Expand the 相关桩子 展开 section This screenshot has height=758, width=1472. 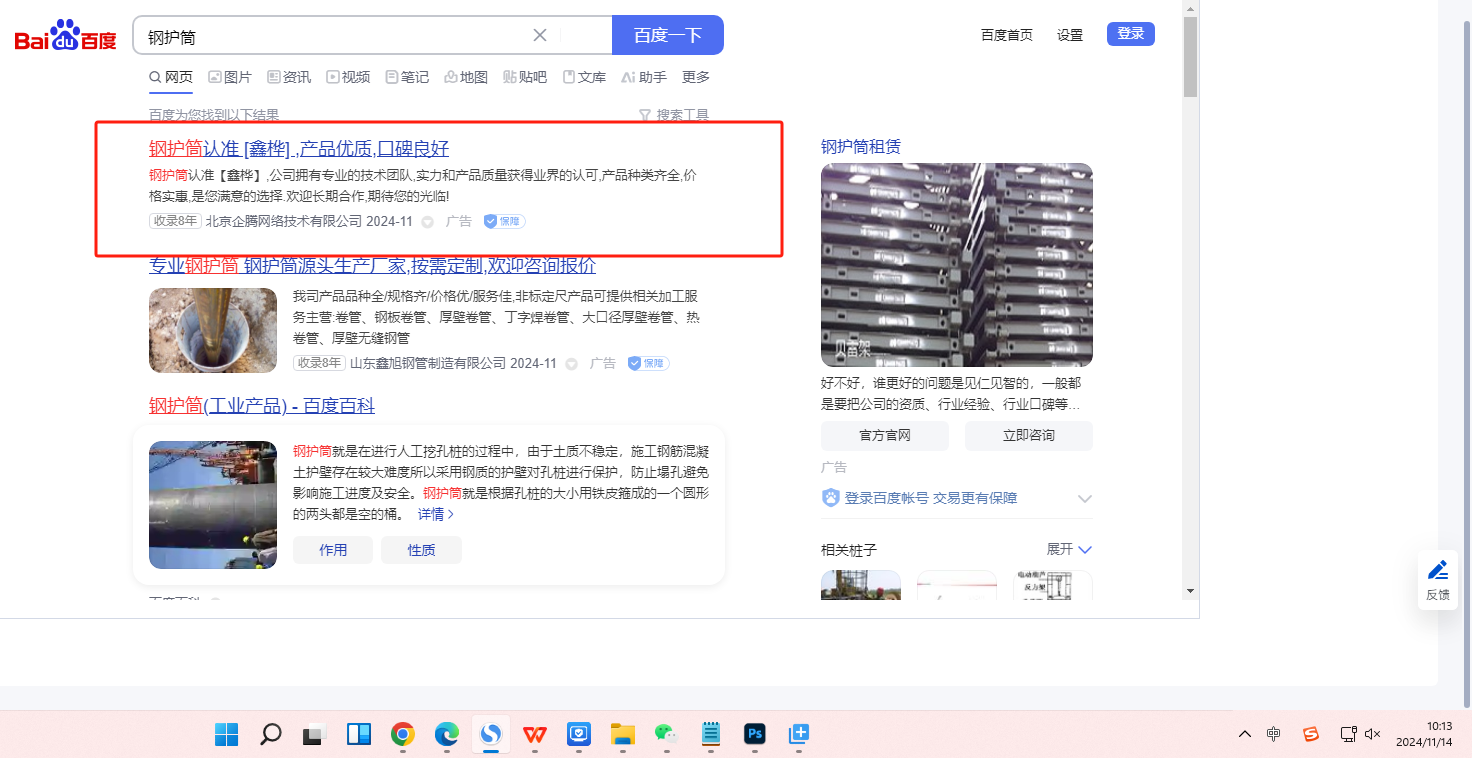(1069, 549)
